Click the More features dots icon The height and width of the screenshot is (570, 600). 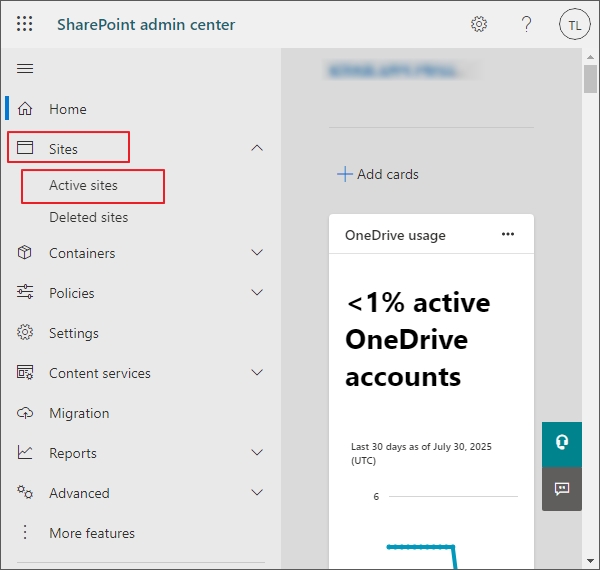click(25, 532)
